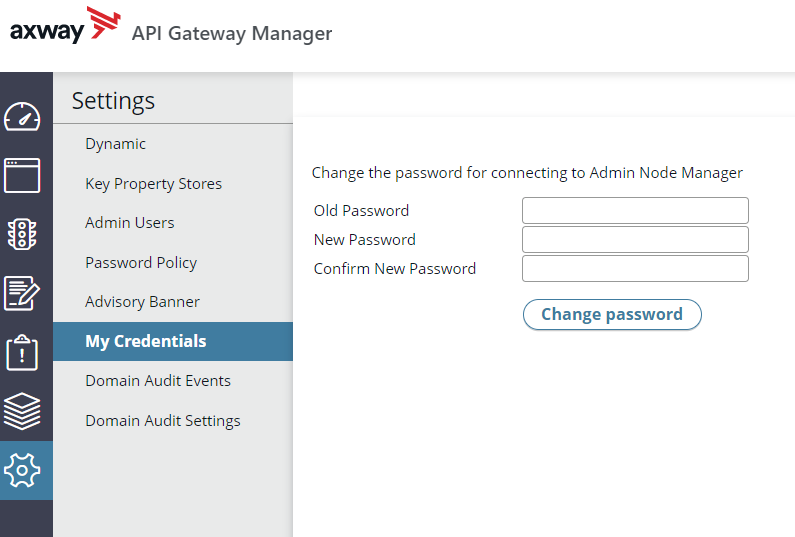Select the document with pencil icon
The width and height of the screenshot is (795, 537).
(x=22, y=293)
